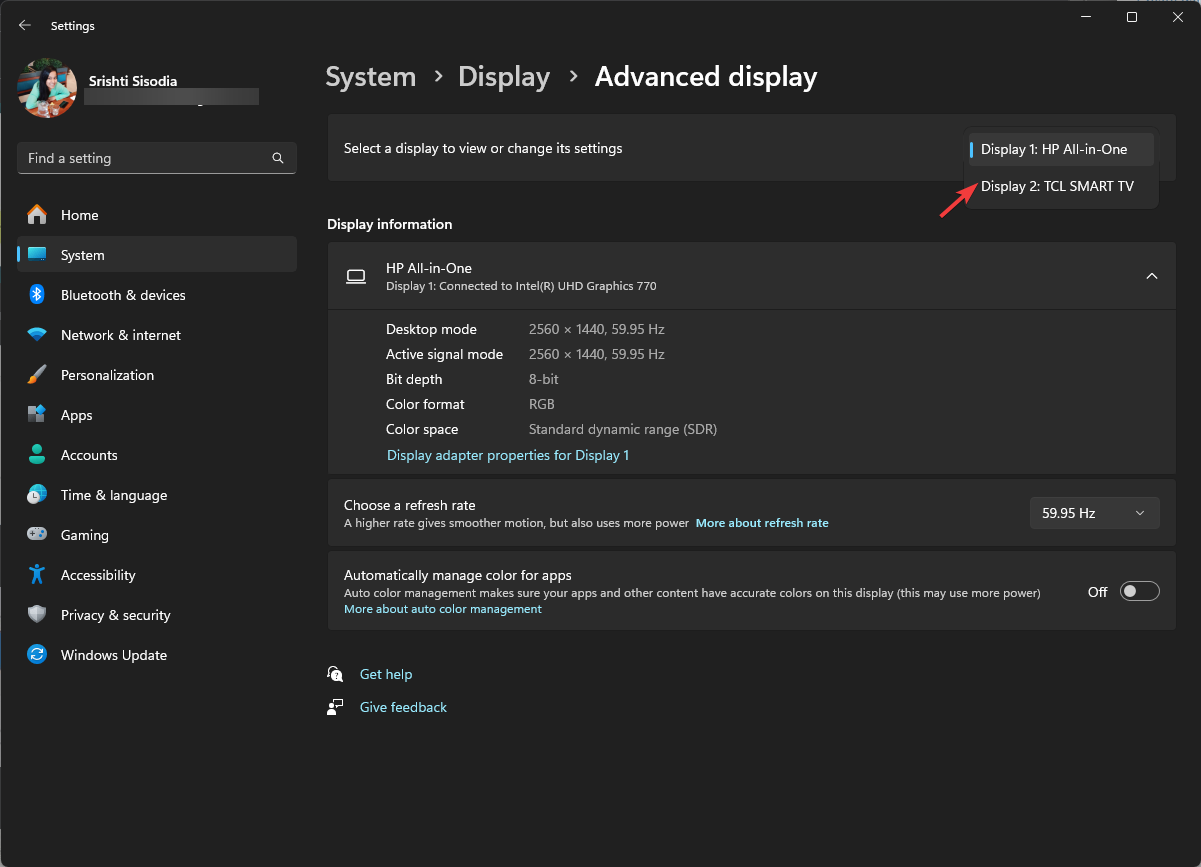Open the 59.95 Hz refresh rate dropdown
This screenshot has width=1201, height=867.
coord(1094,513)
